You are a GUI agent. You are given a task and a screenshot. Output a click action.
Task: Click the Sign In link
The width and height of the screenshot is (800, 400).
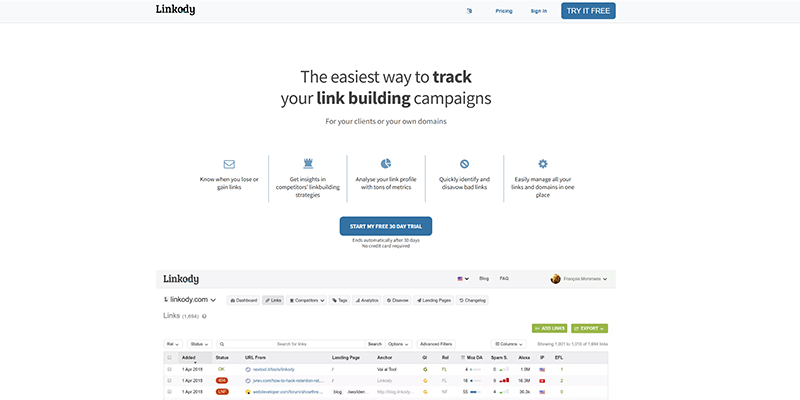tap(538, 11)
